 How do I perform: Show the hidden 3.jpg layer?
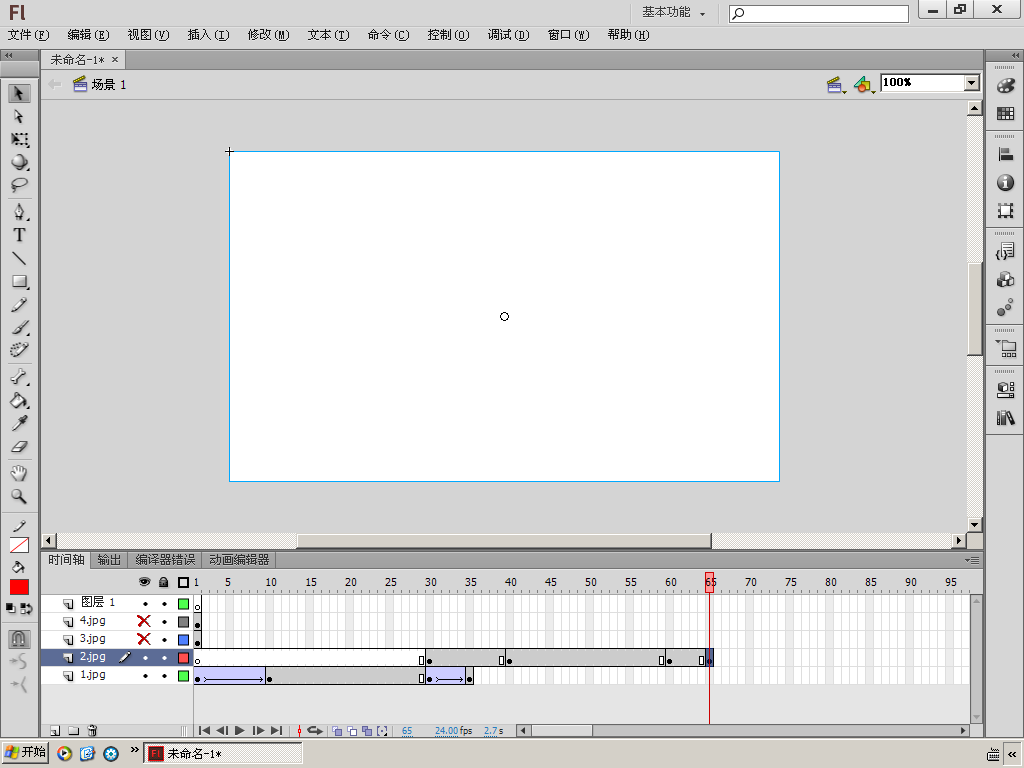pos(144,639)
